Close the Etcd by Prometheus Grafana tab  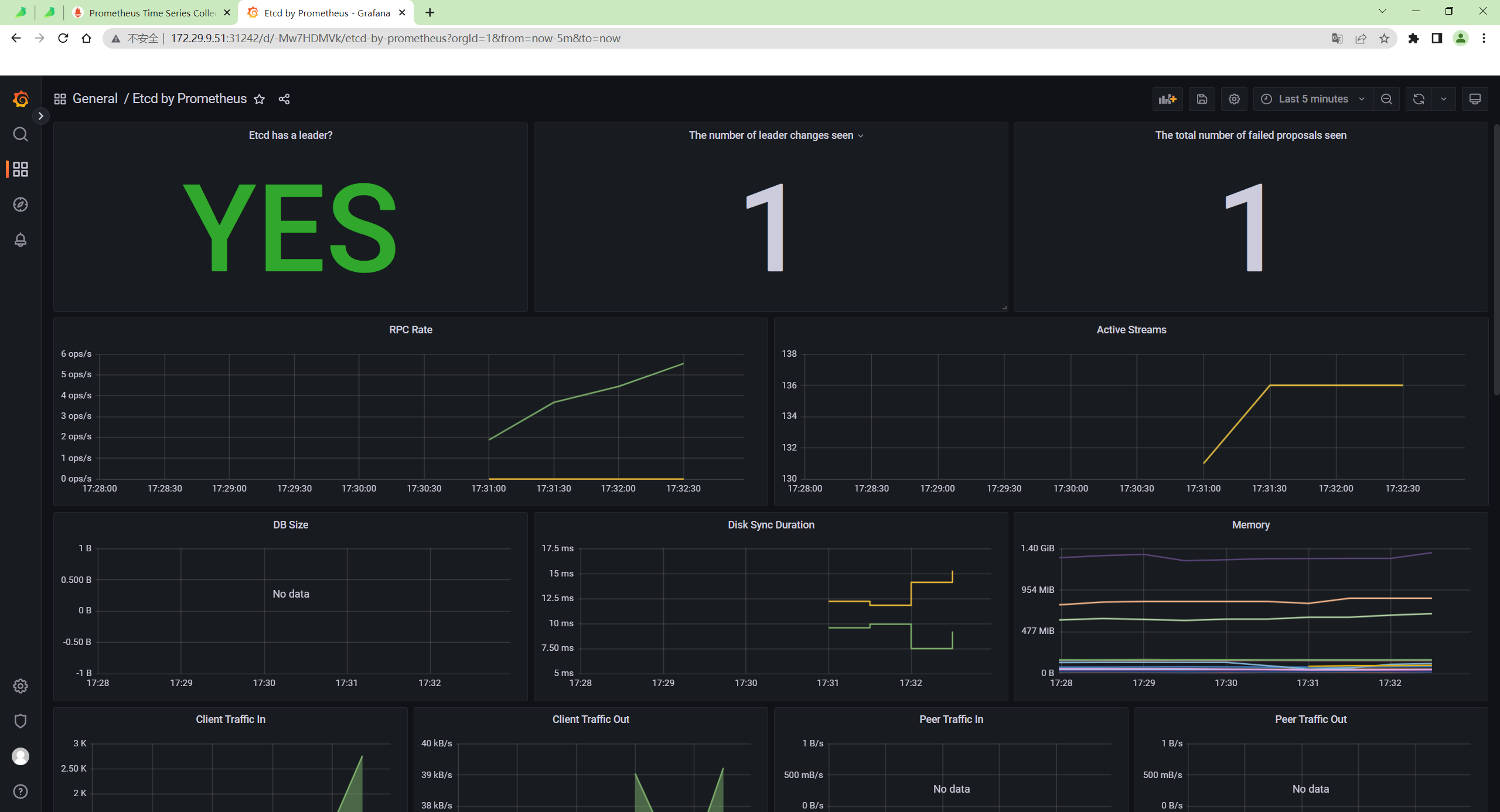402,12
